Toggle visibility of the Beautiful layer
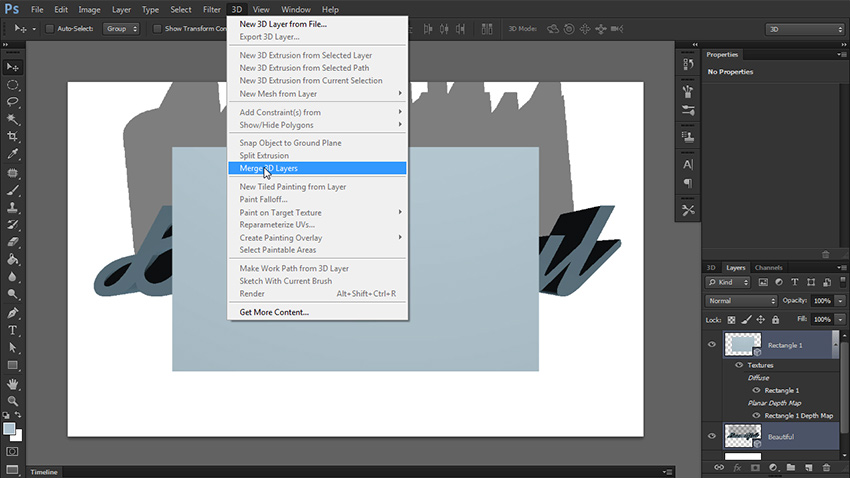 coord(712,436)
